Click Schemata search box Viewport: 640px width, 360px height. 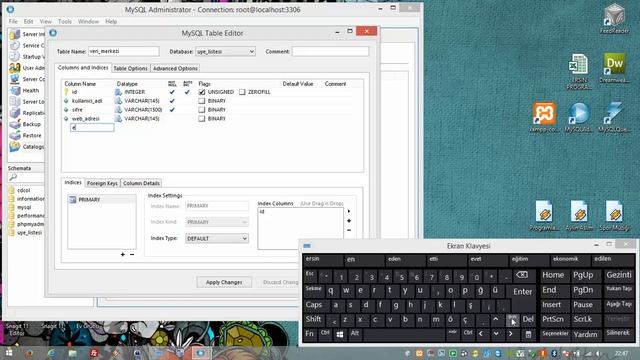coord(25,177)
